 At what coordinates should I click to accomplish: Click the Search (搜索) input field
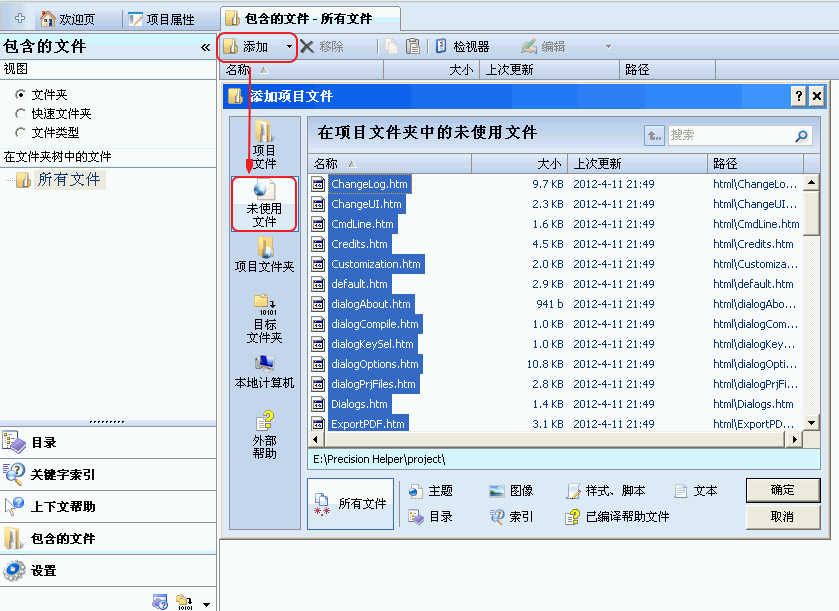(x=729, y=135)
